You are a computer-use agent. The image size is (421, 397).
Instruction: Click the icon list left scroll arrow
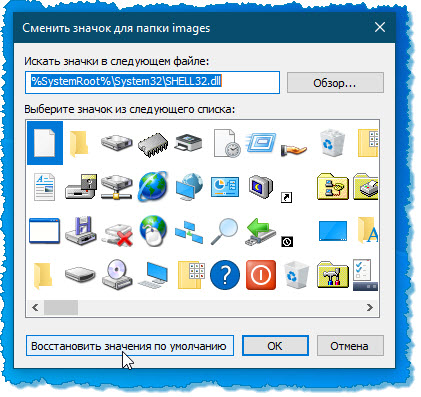coord(35,307)
